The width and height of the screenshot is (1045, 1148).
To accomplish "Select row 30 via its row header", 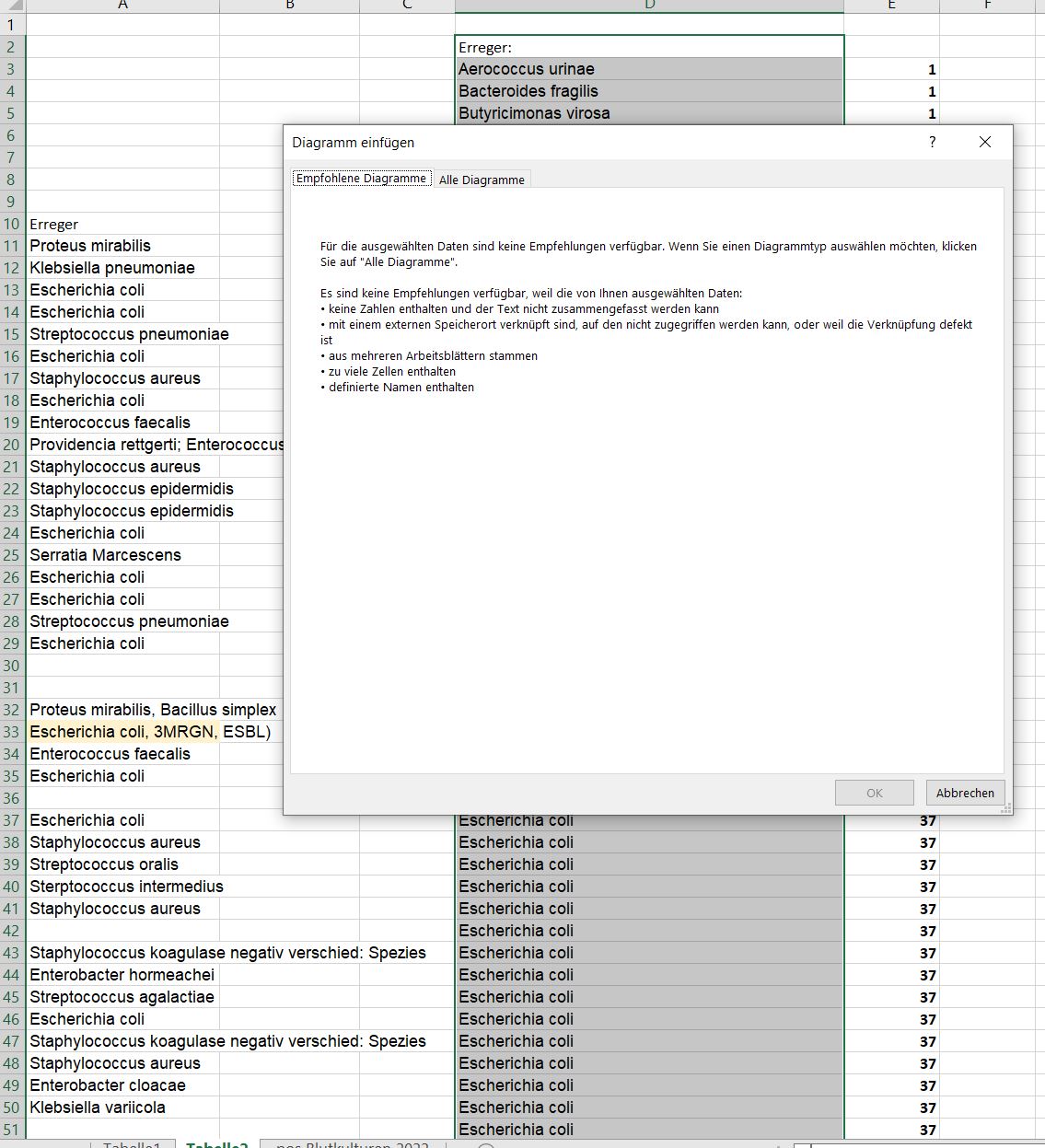I will 12,666.
